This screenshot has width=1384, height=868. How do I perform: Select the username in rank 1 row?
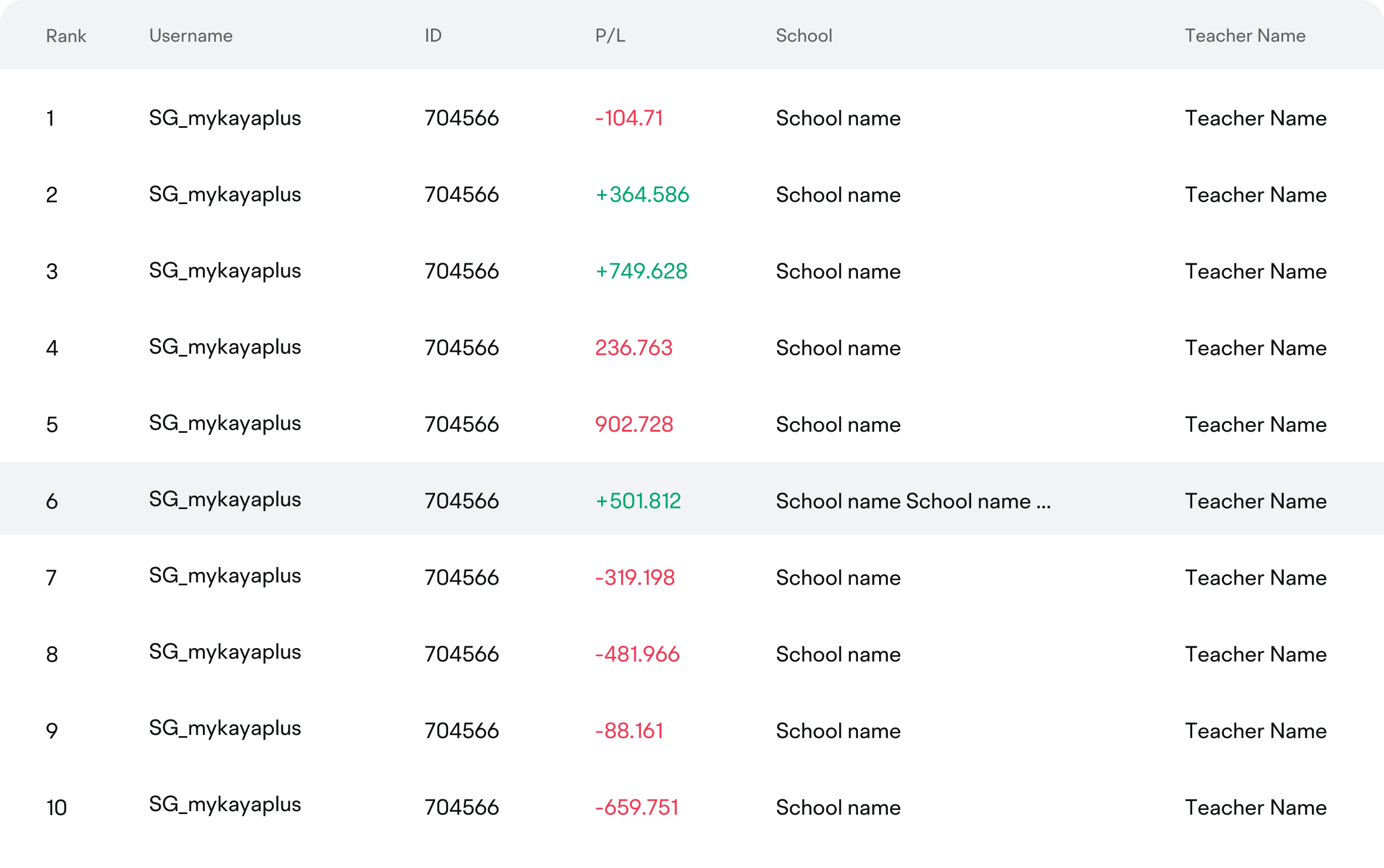pos(225,118)
